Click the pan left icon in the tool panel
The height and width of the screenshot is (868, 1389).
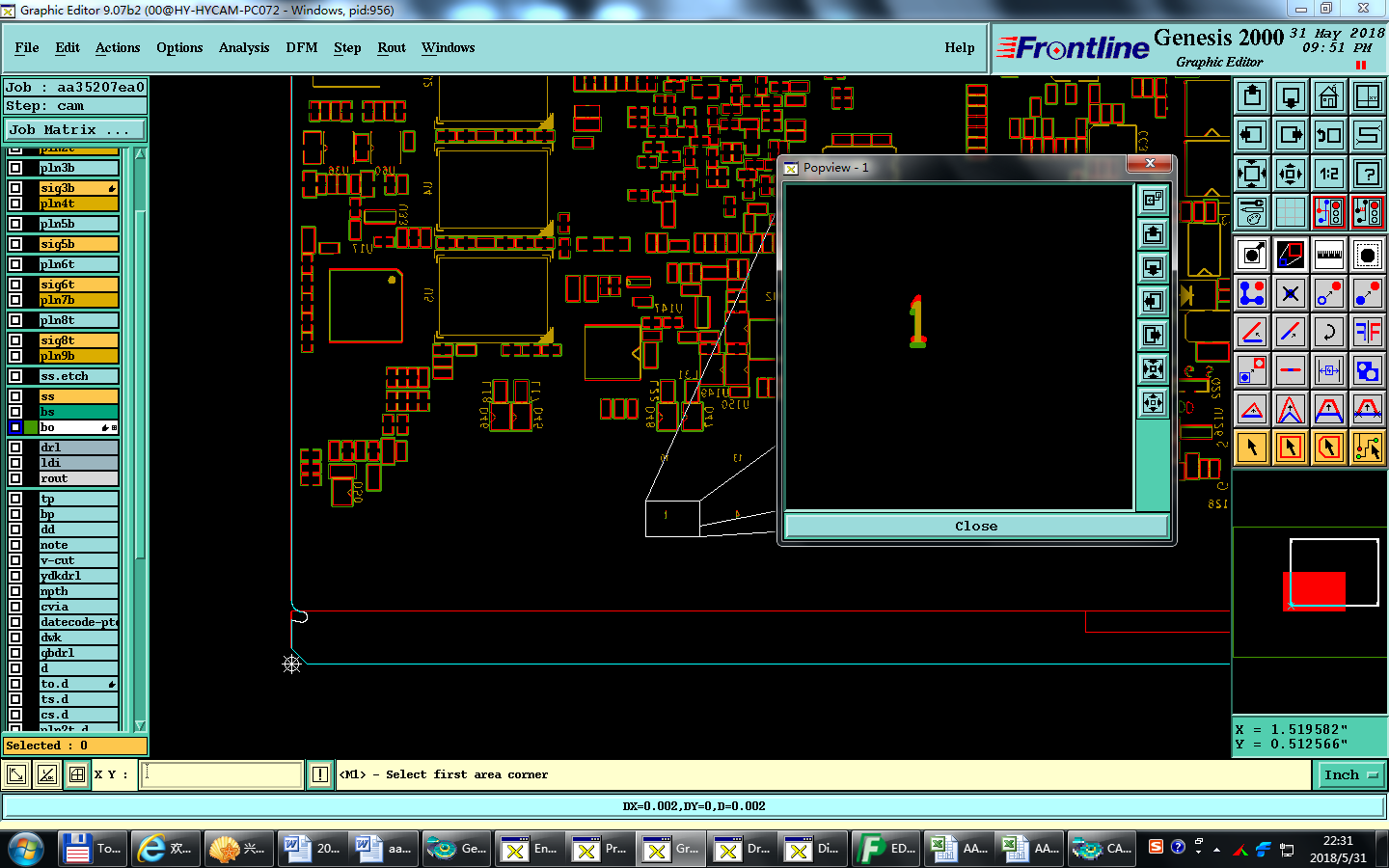point(1252,135)
